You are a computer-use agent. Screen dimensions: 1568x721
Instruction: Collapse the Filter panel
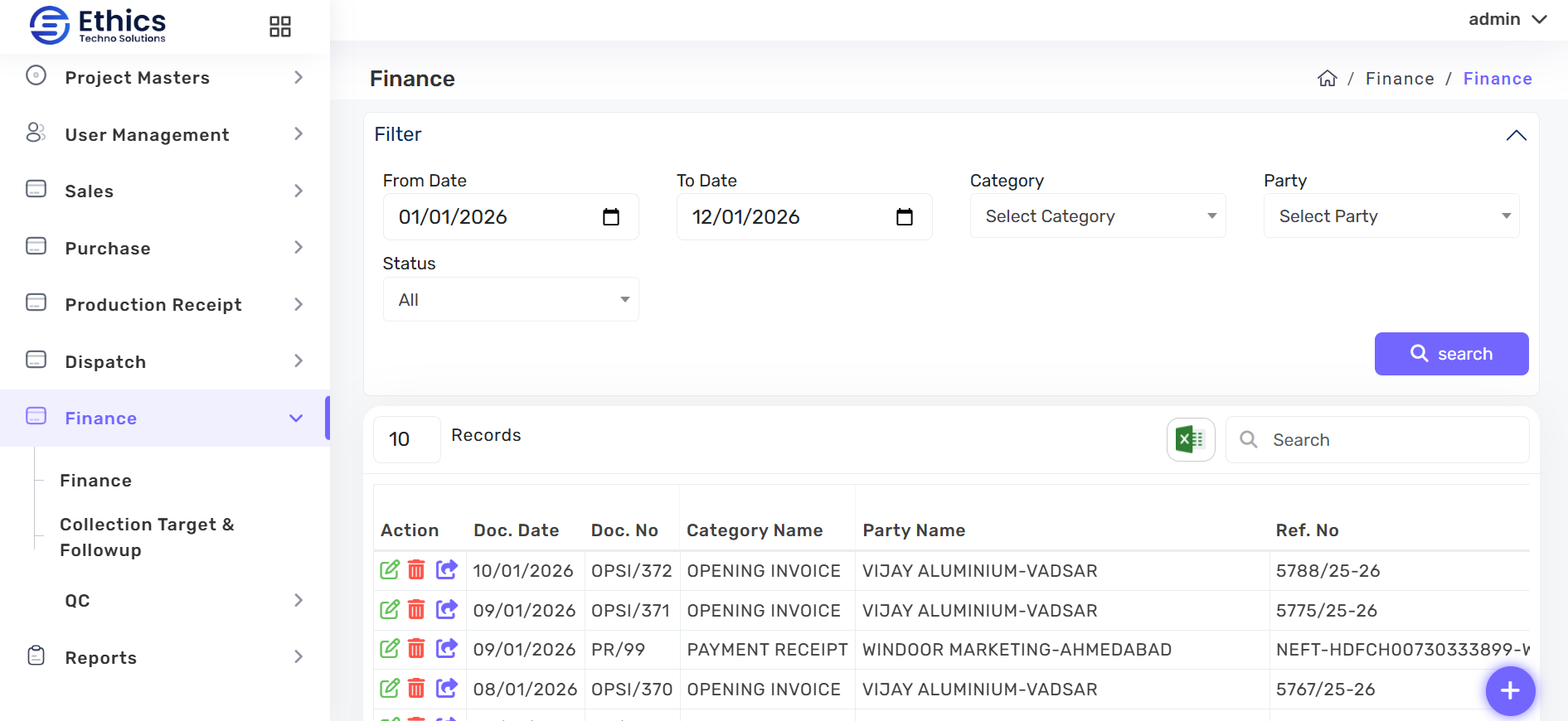pos(1516,135)
